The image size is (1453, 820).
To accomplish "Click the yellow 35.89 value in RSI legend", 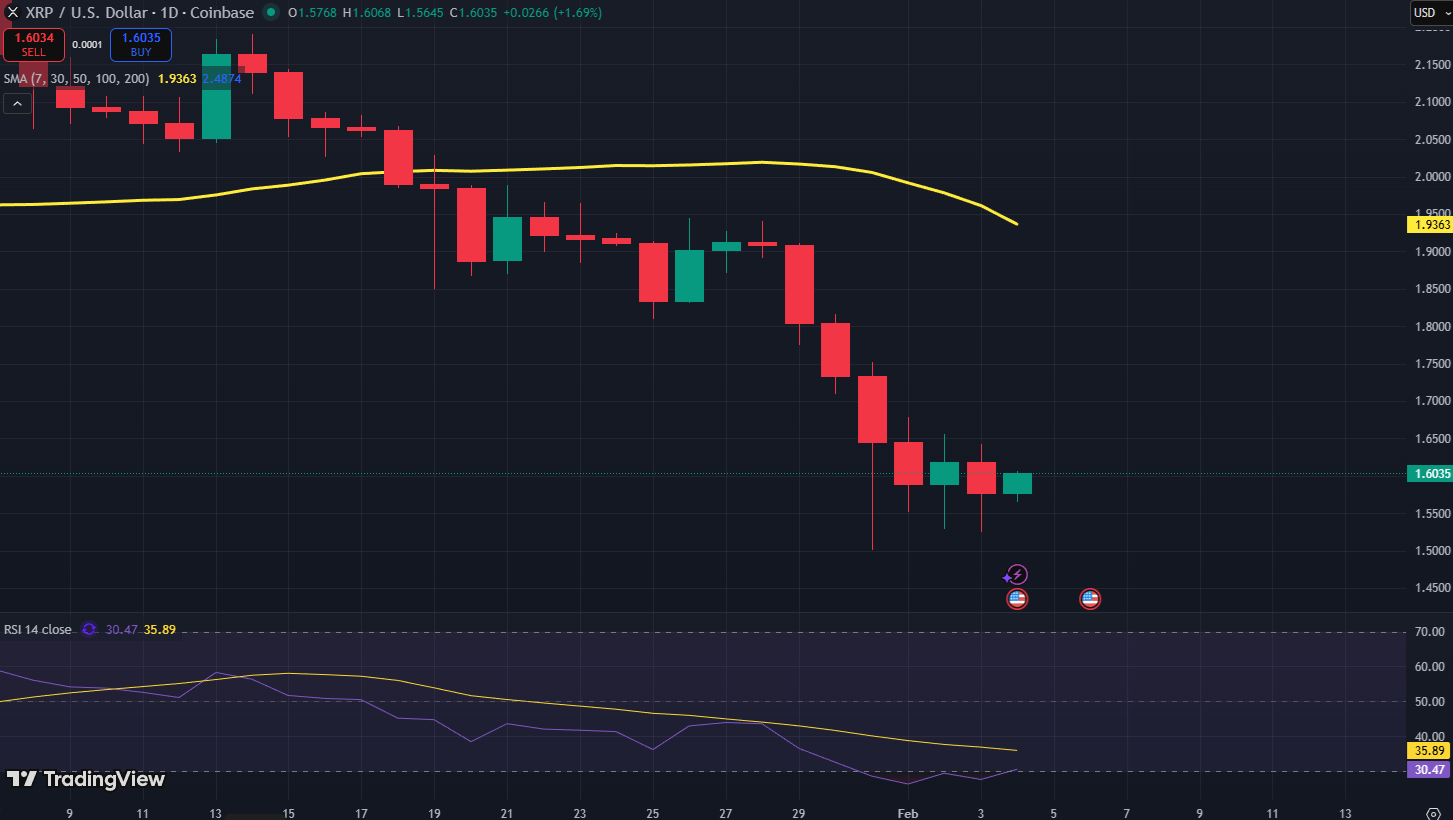I will point(160,629).
